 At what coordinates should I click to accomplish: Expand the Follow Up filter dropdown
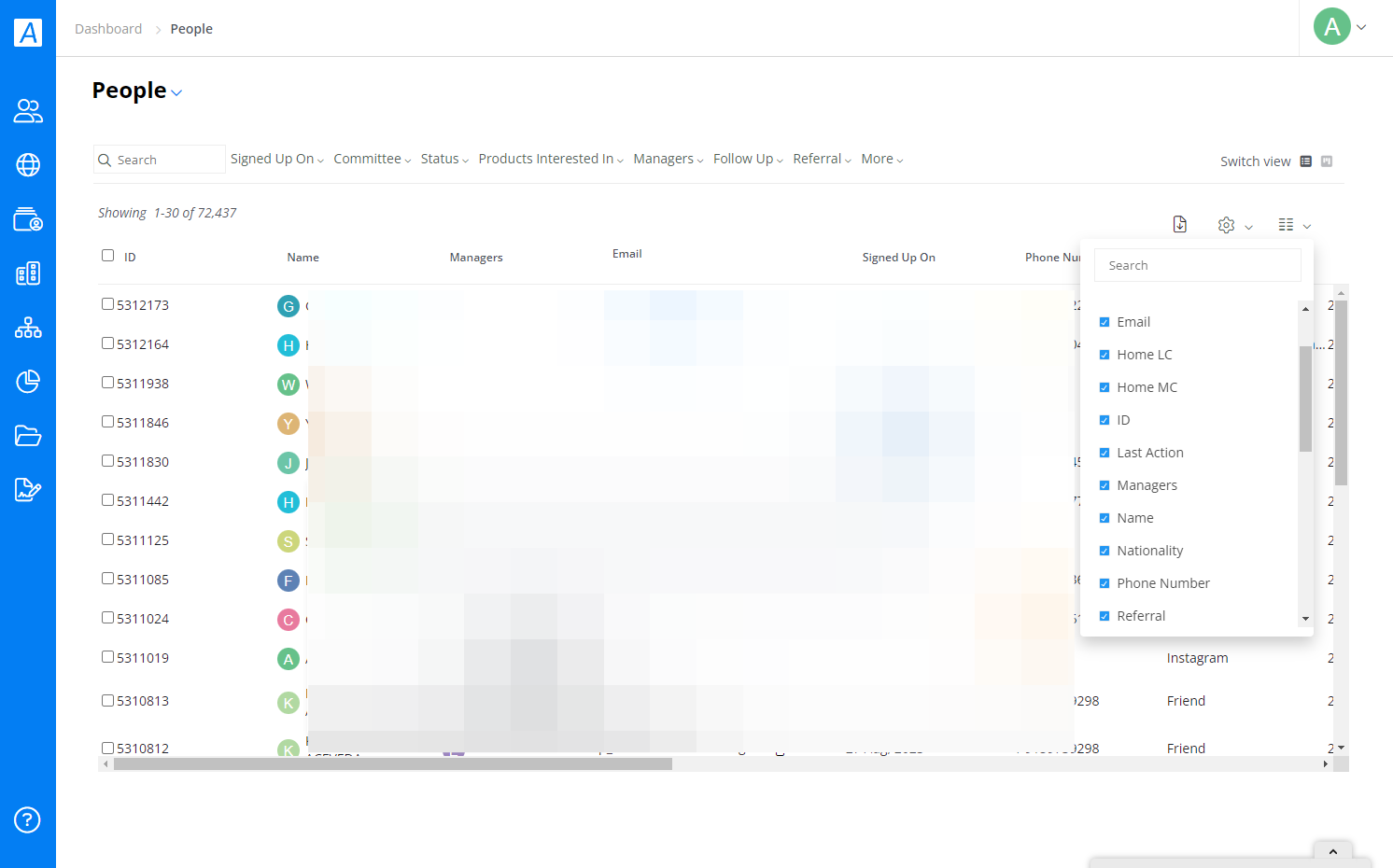pyautogui.click(x=748, y=159)
